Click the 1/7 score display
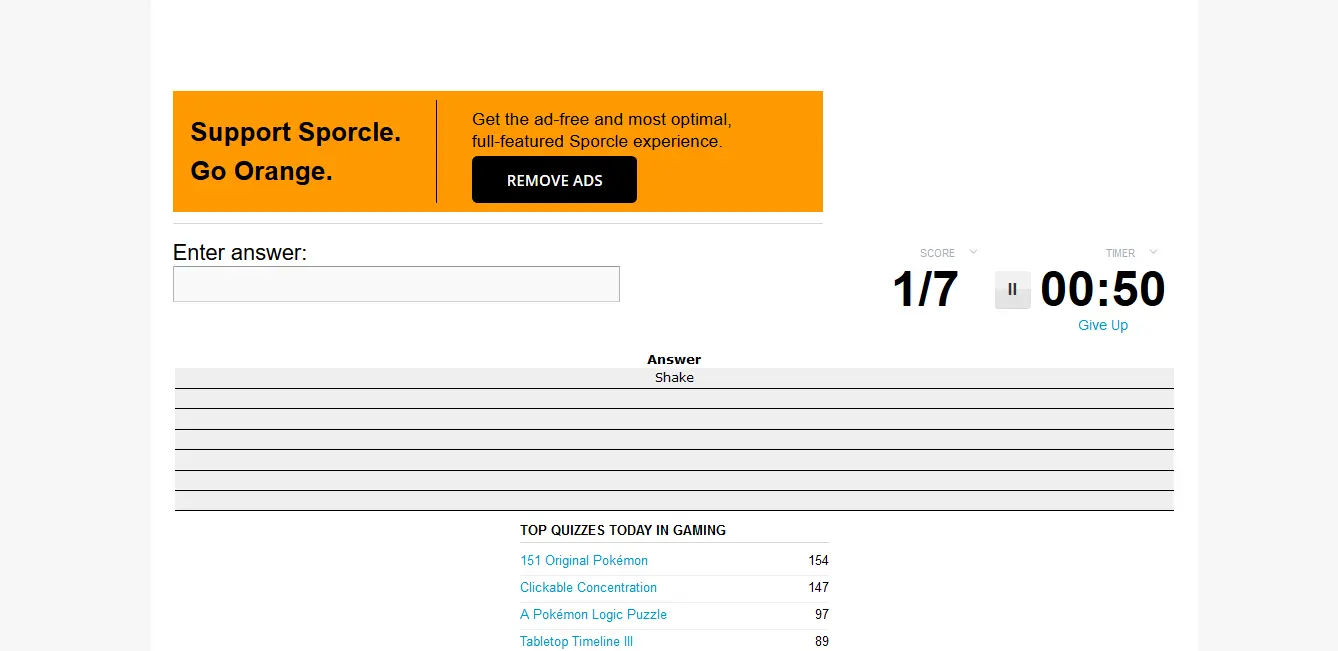Viewport: 1338px width, 651px height. [x=925, y=290]
